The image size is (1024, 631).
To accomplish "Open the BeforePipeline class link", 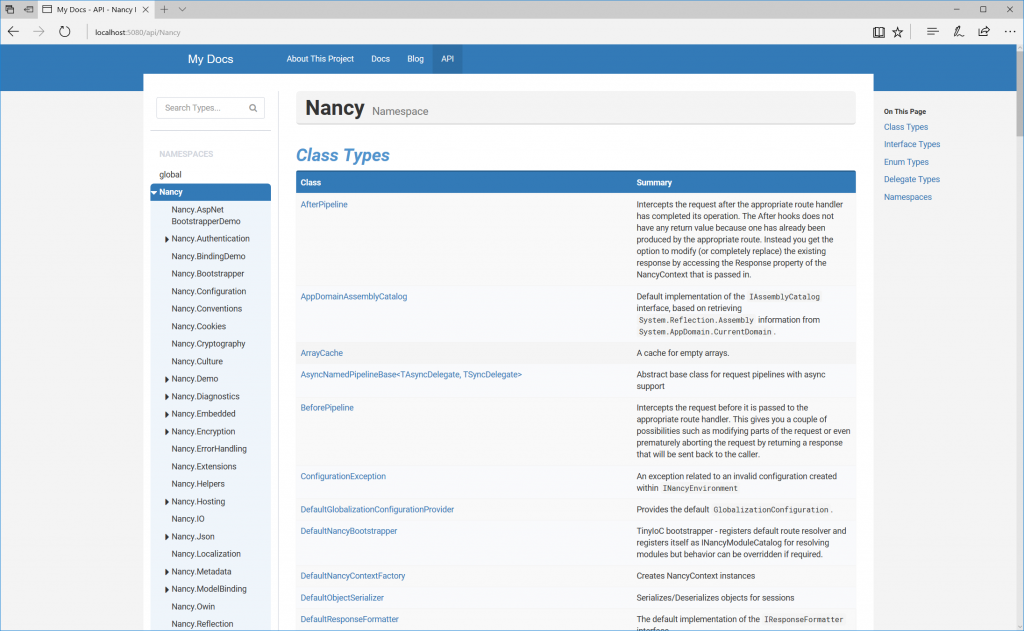I will click(327, 408).
